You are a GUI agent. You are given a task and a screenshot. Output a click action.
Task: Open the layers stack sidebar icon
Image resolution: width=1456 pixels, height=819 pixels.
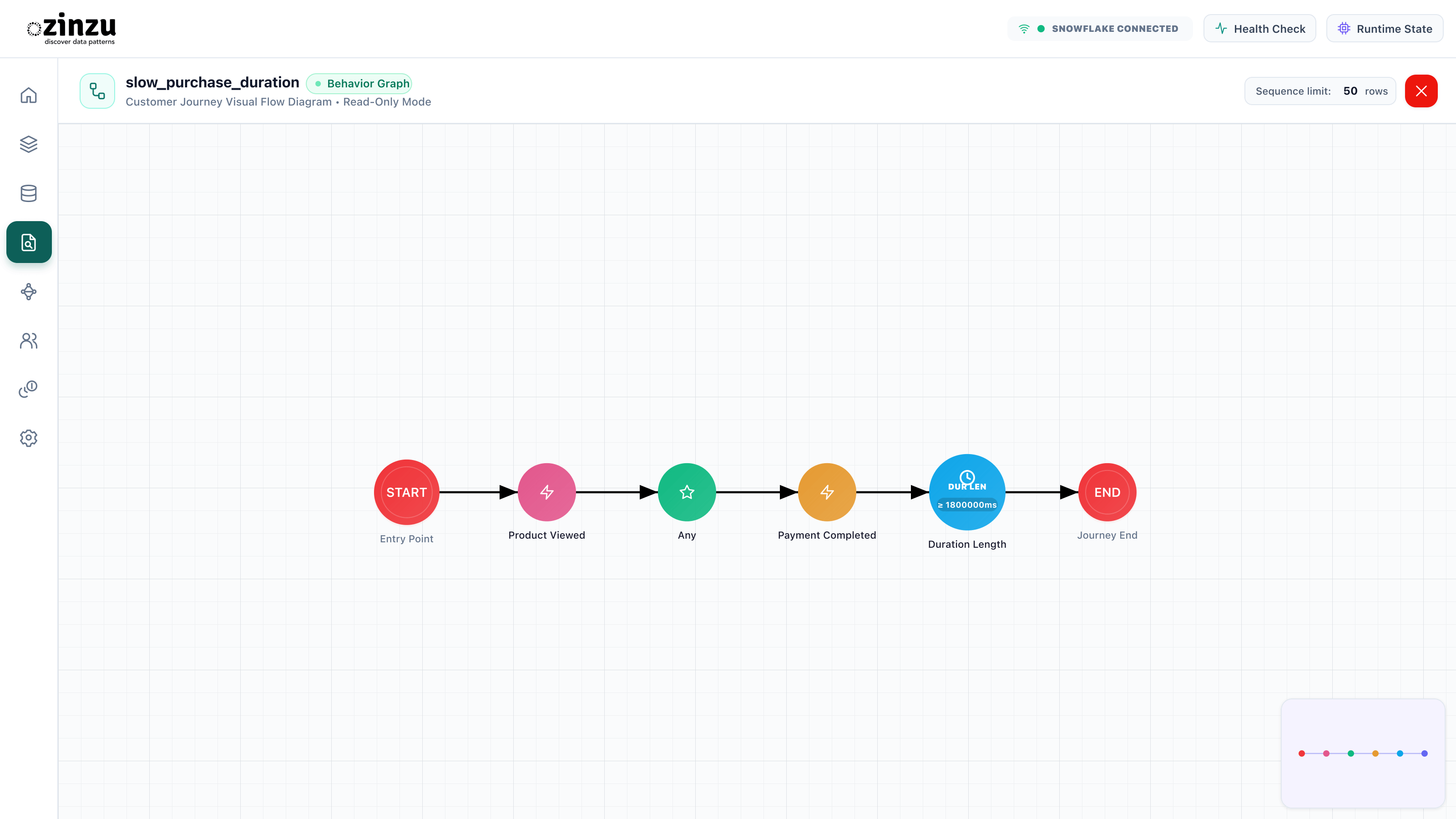[x=28, y=144]
